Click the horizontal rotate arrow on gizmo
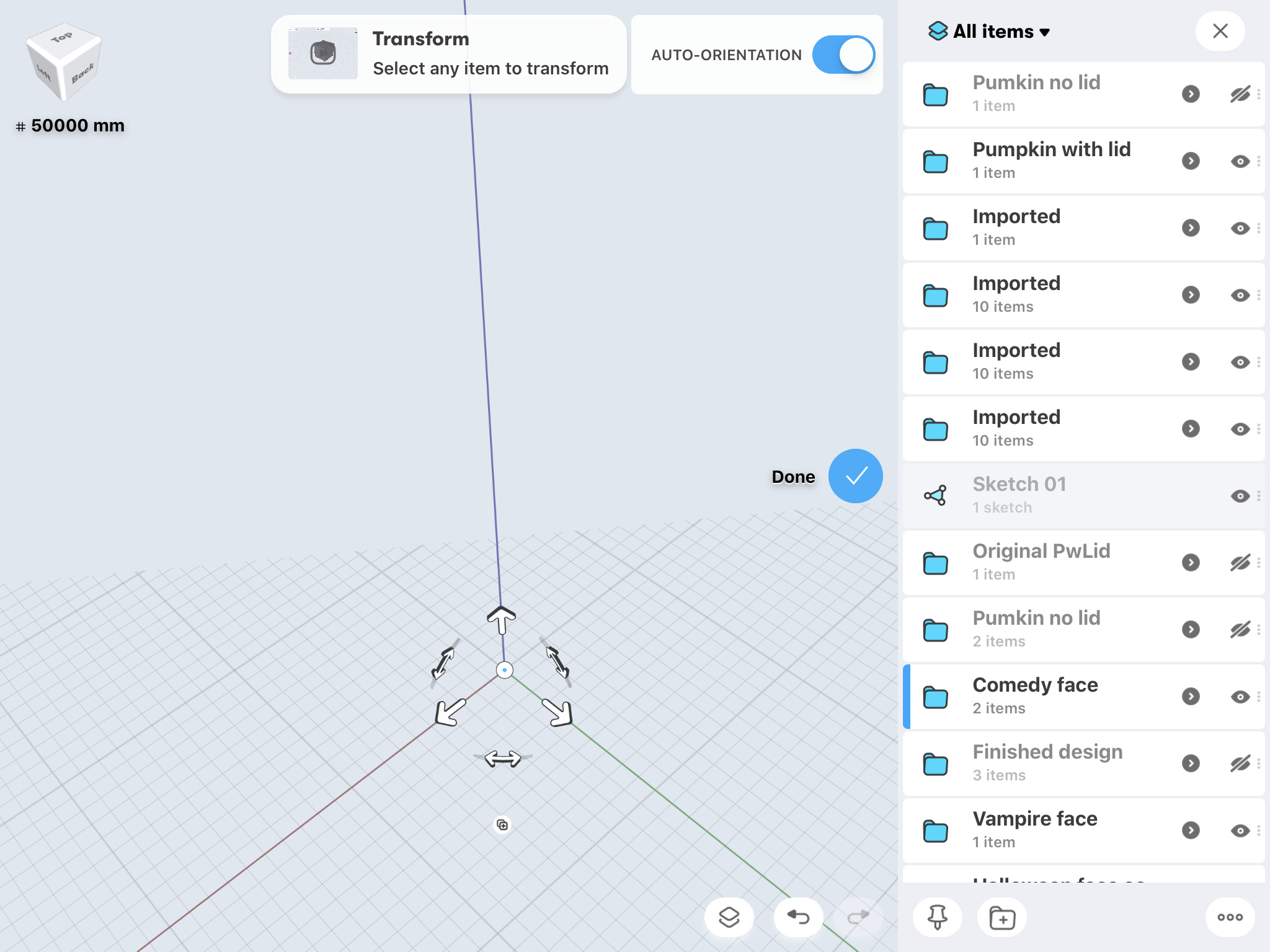The height and width of the screenshot is (952, 1270). pyautogui.click(x=502, y=758)
